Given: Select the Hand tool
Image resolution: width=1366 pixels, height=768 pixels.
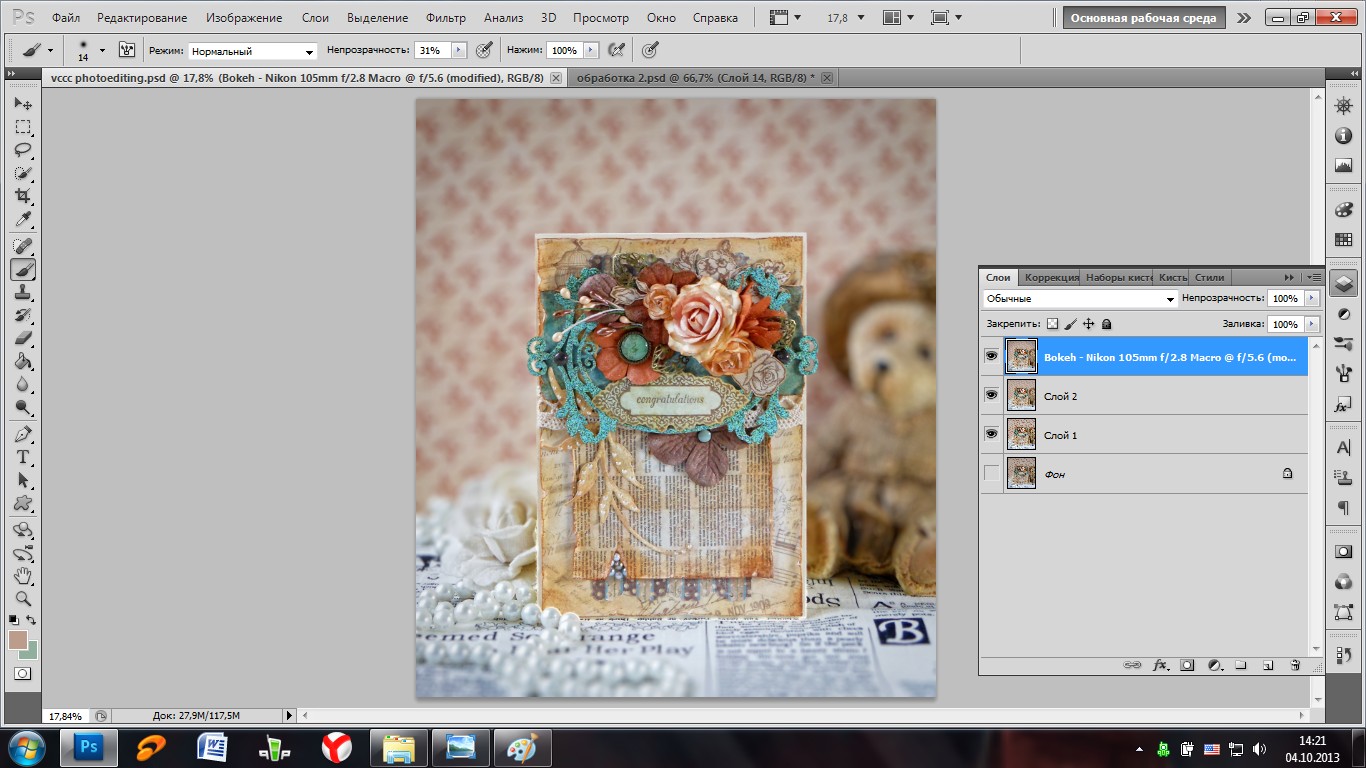Looking at the screenshot, I should [x=23, y=576].
